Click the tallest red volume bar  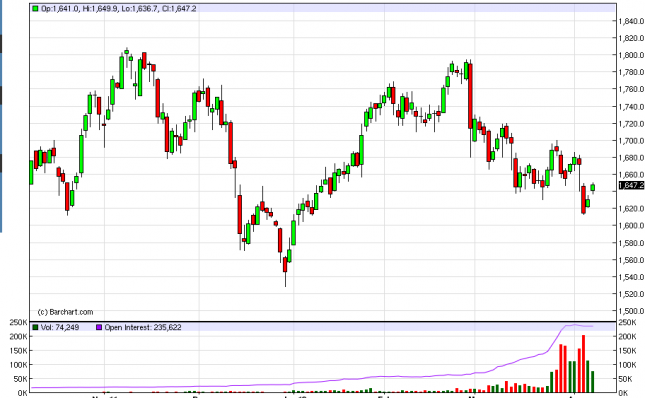point(583,364)
